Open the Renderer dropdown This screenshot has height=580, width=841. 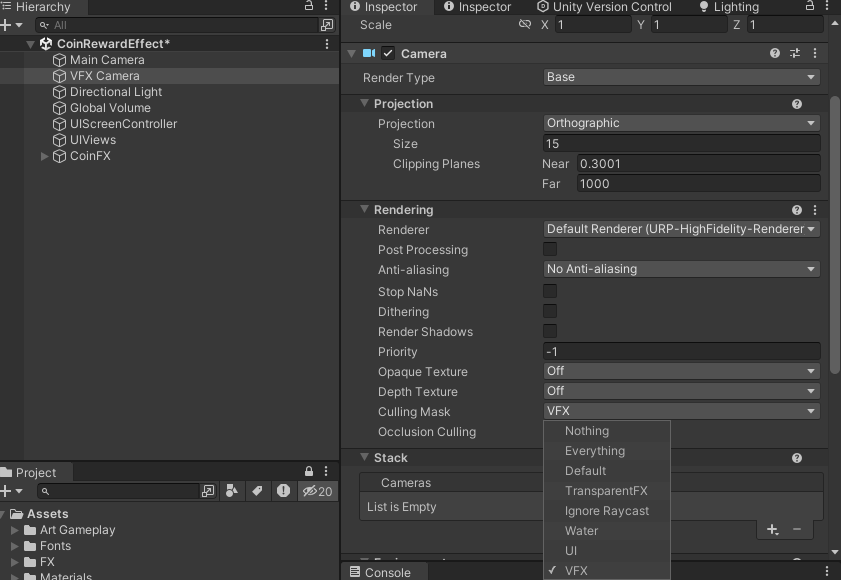click(681, 229)
